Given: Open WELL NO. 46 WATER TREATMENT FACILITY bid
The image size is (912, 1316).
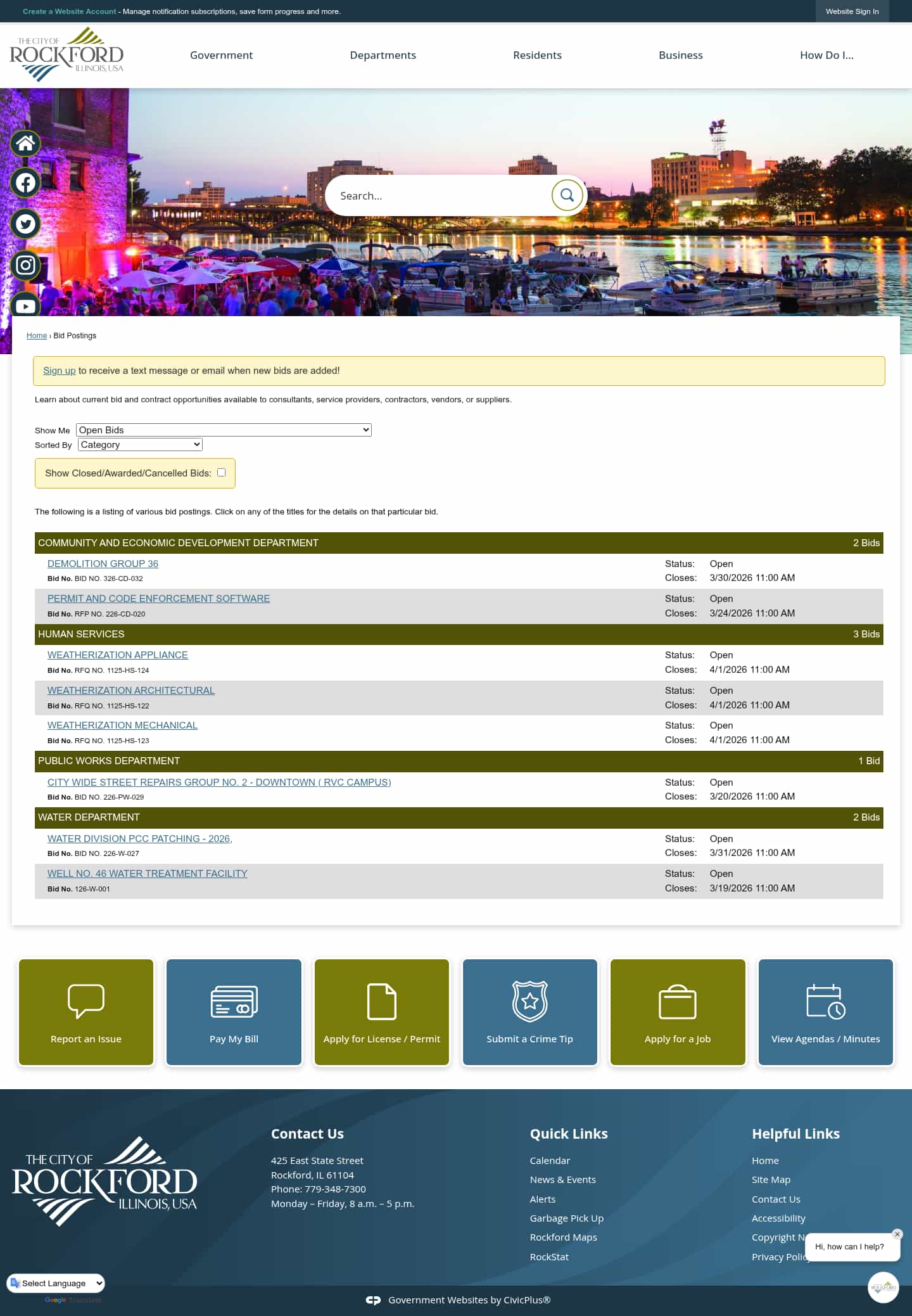Looking at the screenshot, I should click(147, 874).
